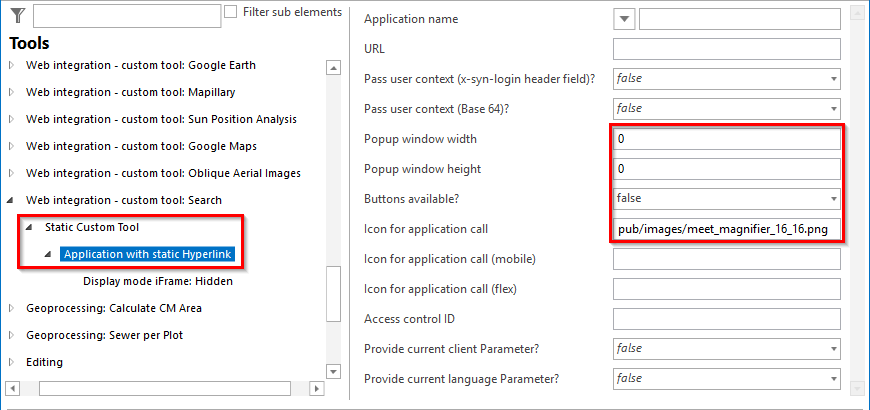Select Display mode iFrame: Hidden item

[158, 281]
